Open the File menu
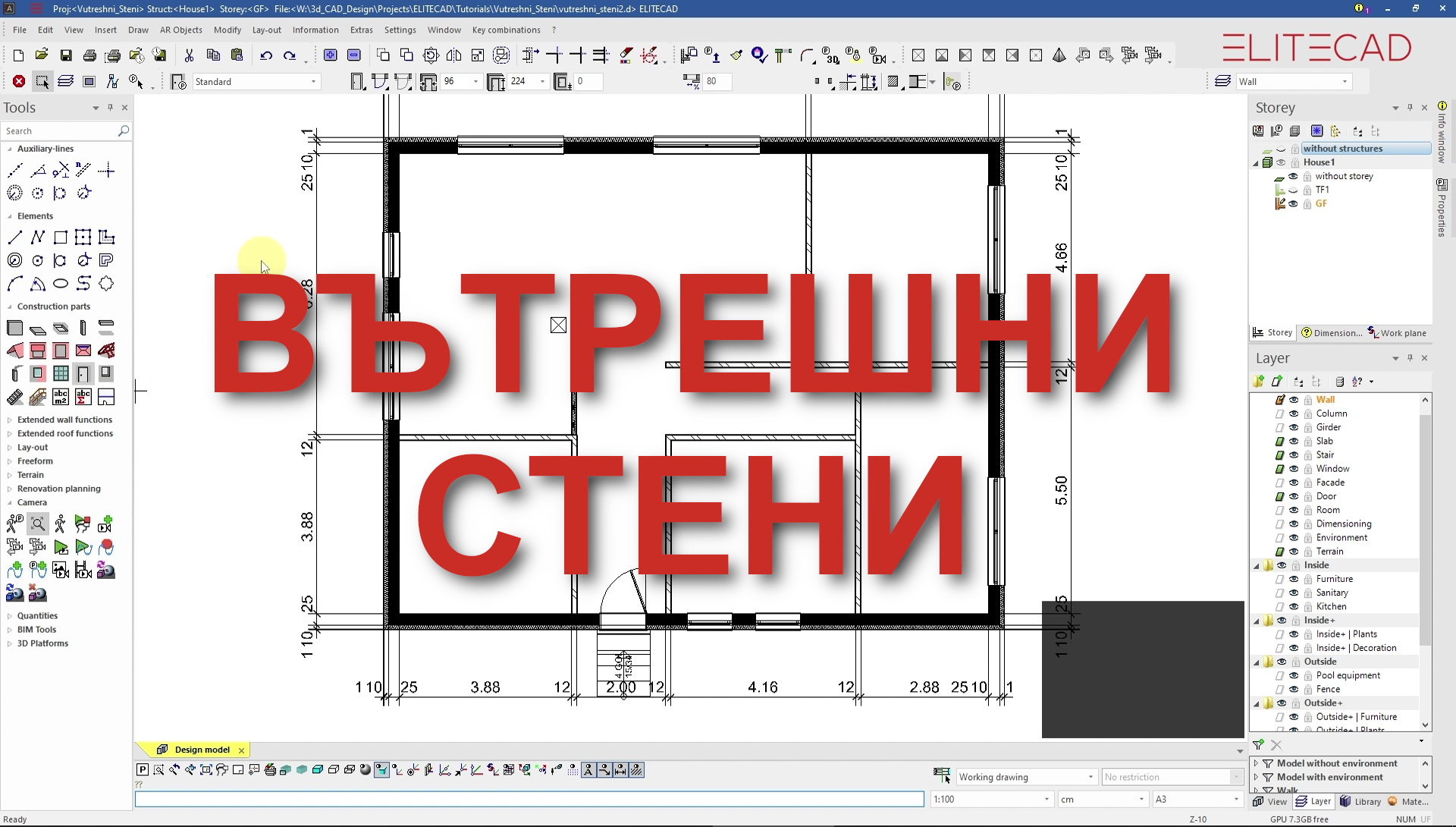Viewport: 1456px width, 827px height. 20,30
